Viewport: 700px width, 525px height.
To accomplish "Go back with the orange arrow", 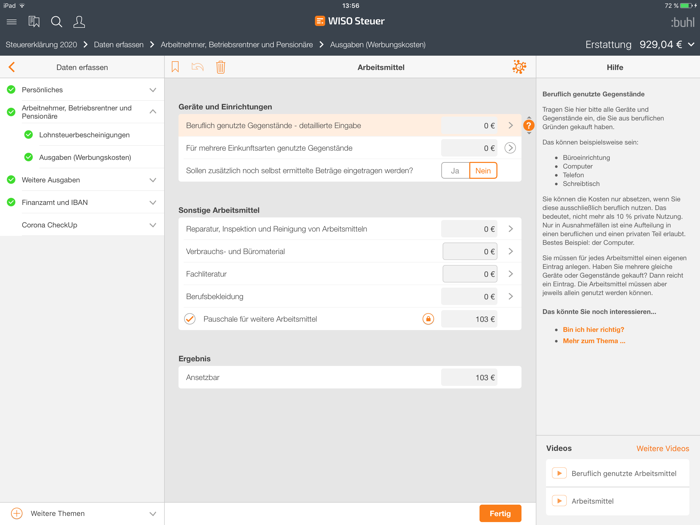I will [12, 67].
